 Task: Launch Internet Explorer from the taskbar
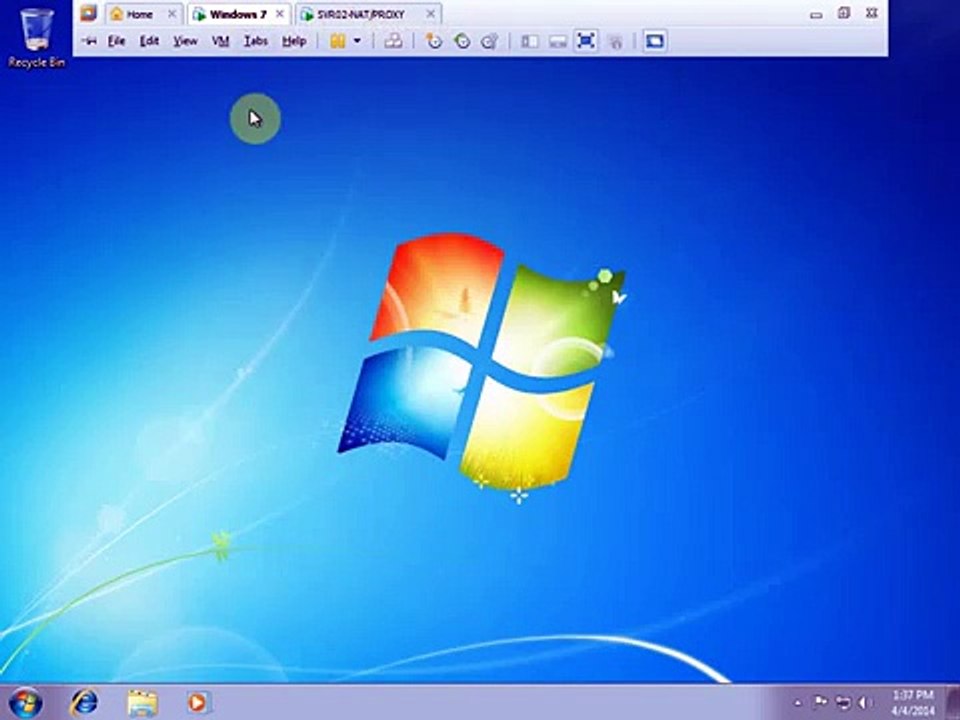(x=84, y=703)
